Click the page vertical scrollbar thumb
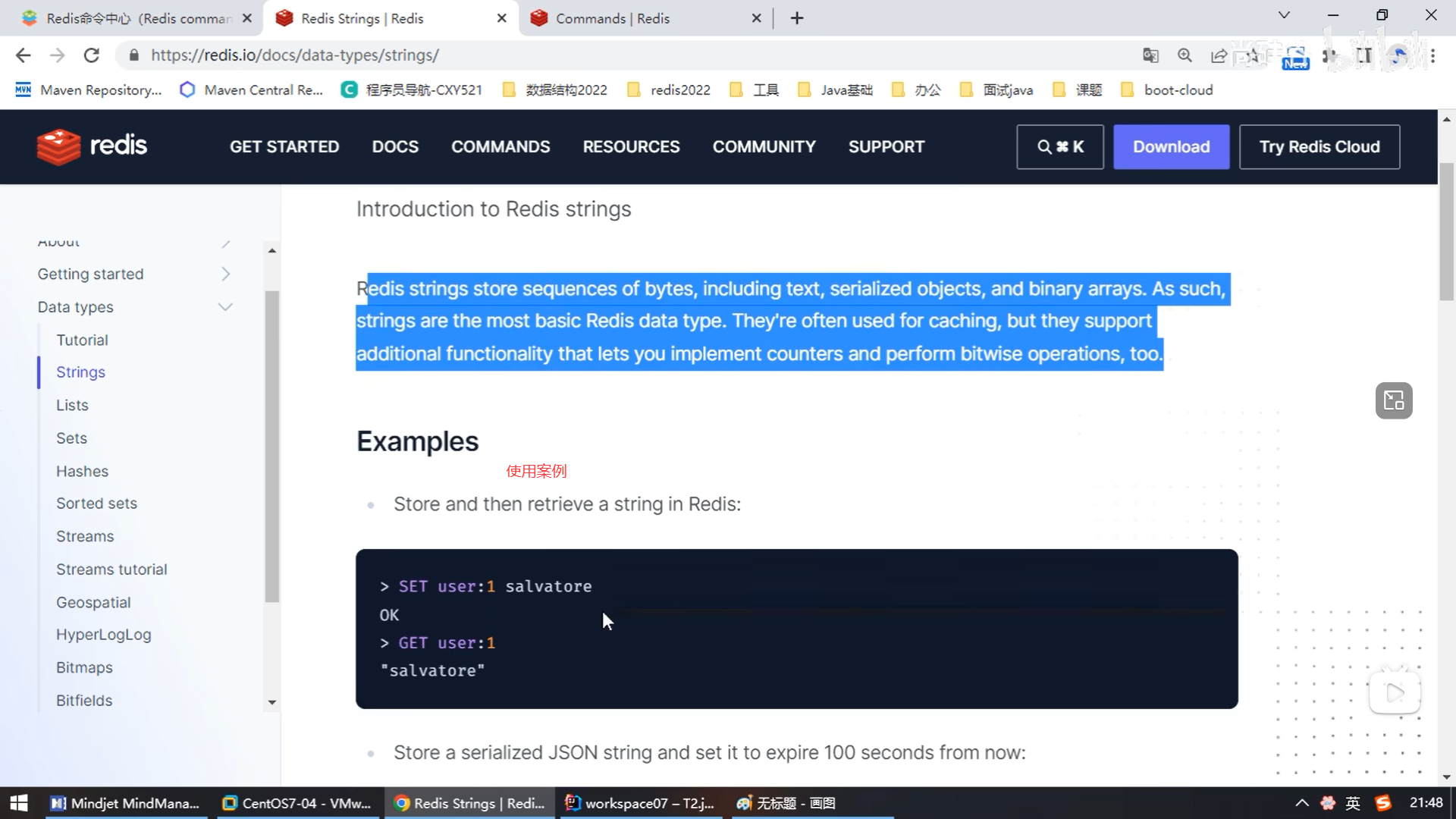Image resolution: width=1456 pixels, height=819 pixels. click(1446, 231)
